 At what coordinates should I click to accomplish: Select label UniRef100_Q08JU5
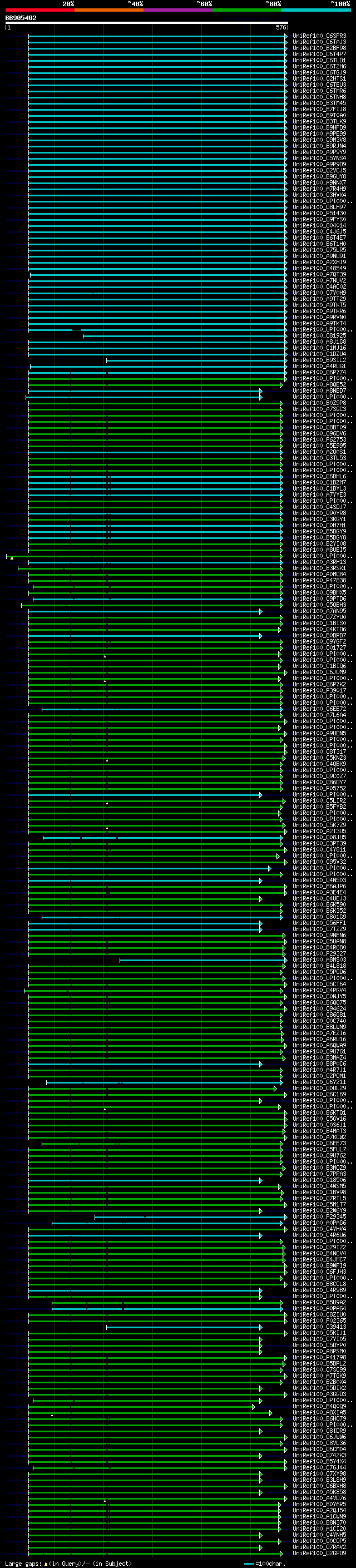pos(319,838)
